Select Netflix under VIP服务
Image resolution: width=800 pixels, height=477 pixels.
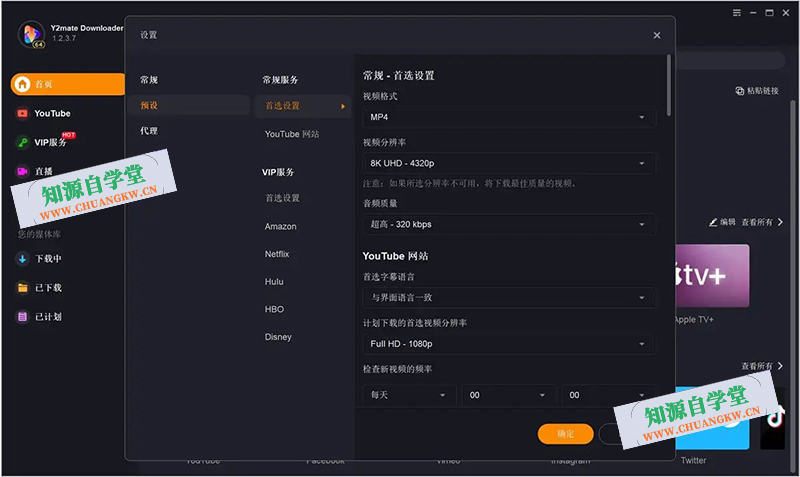(277, 255)
